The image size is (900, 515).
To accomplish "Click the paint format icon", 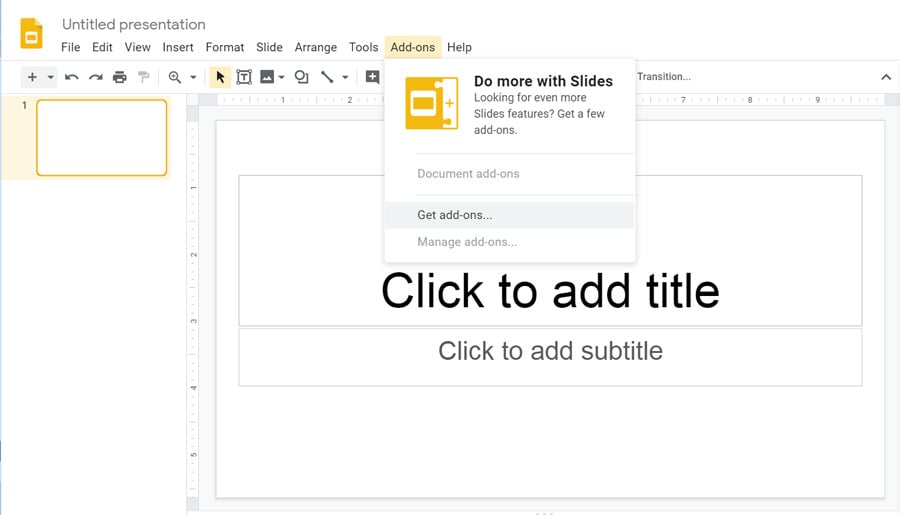I will point(144,77).
